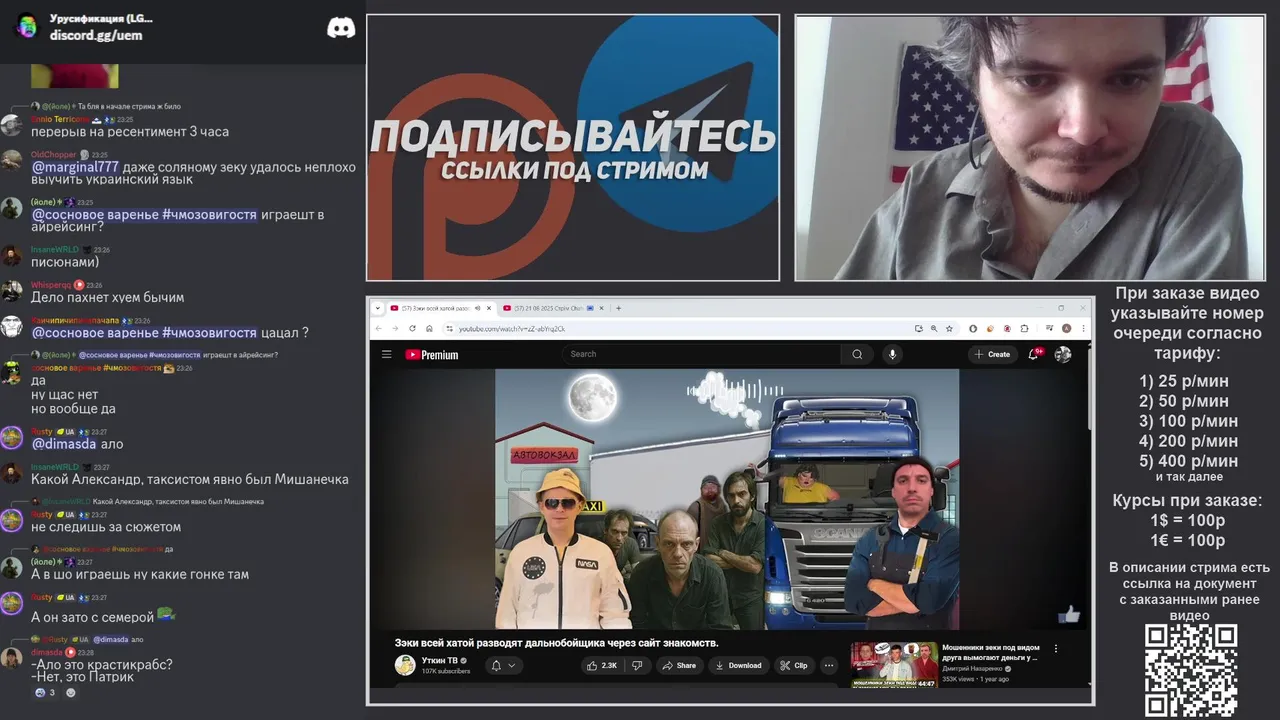Click the Discord logo in the chat overlay
The width and height of the screenshot is (1280, 720).
coord(341,28)
